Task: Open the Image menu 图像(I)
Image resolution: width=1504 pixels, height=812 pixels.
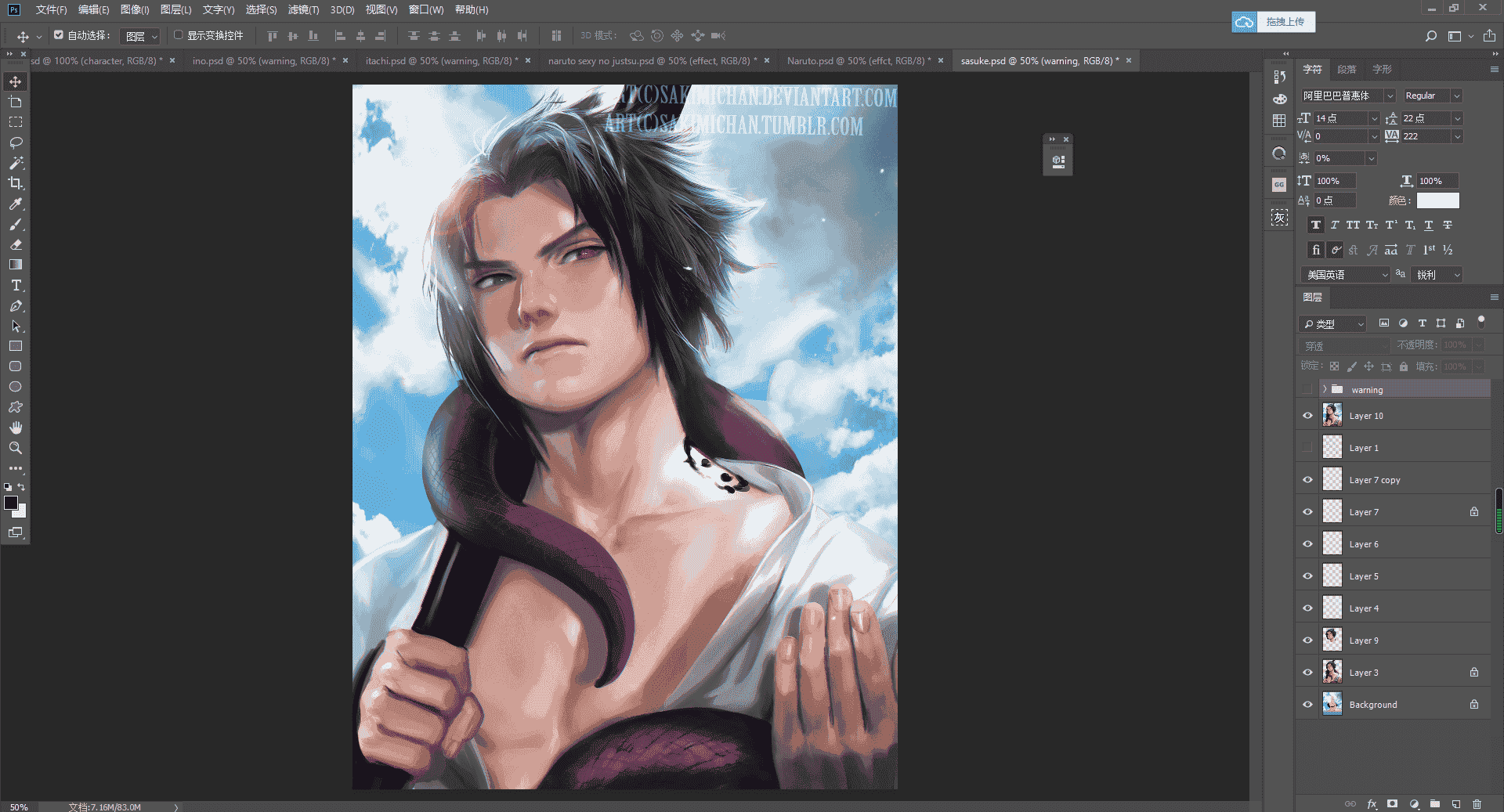Action: point(135,9)
